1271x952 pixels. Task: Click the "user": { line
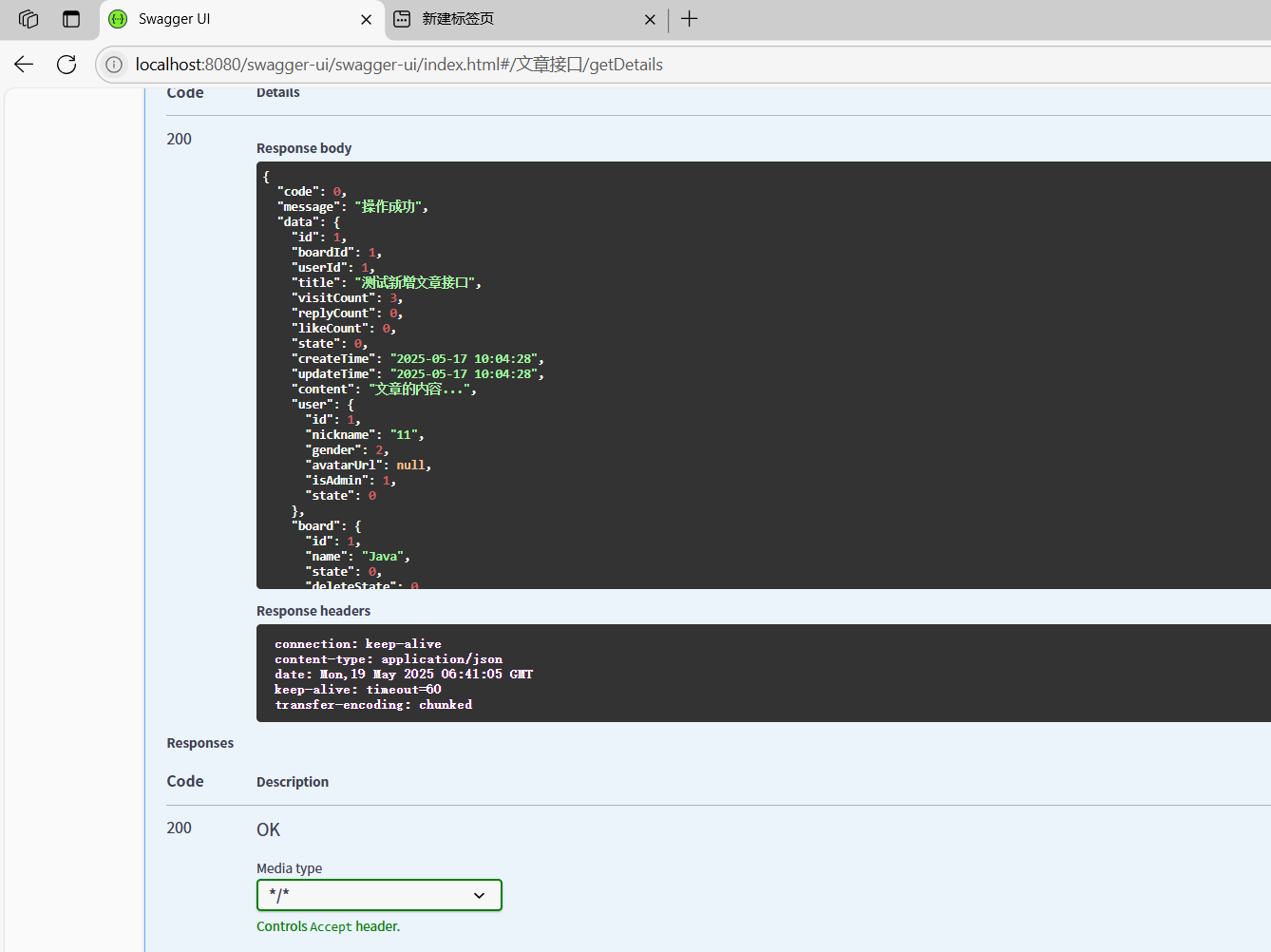(x=323, y=405)
